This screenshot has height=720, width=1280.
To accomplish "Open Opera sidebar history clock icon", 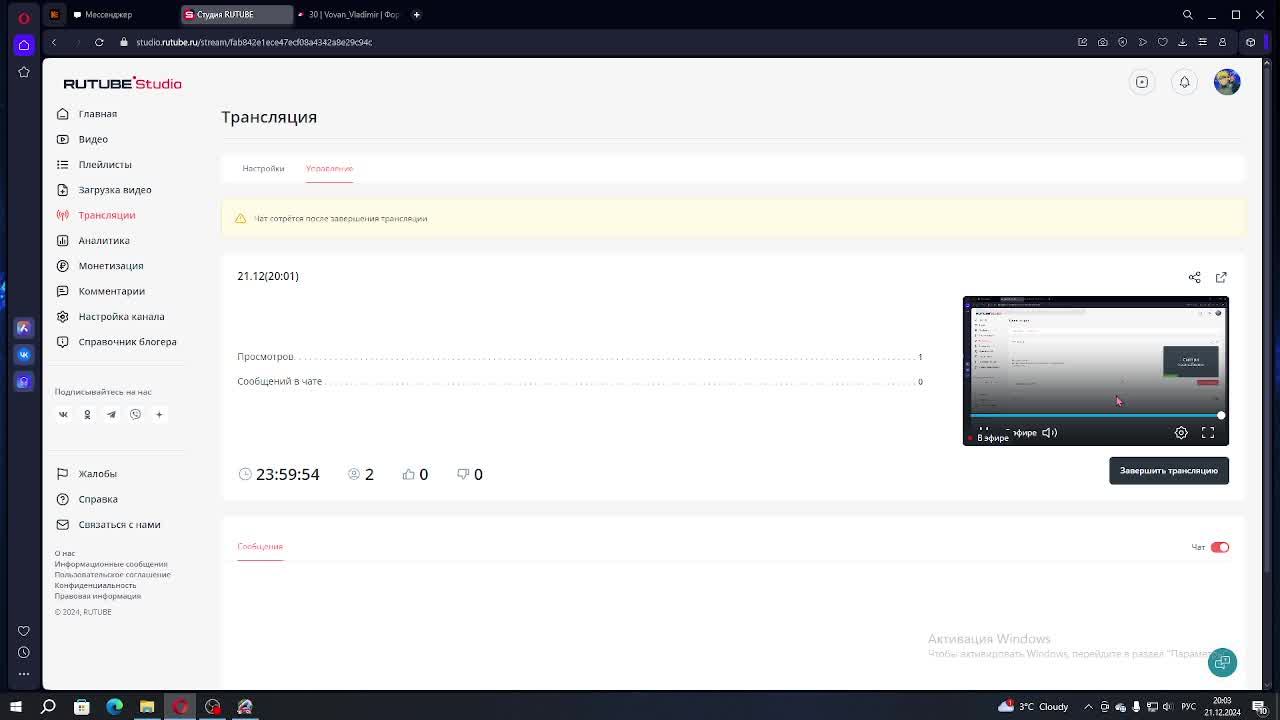I will (x=24, y=652).
